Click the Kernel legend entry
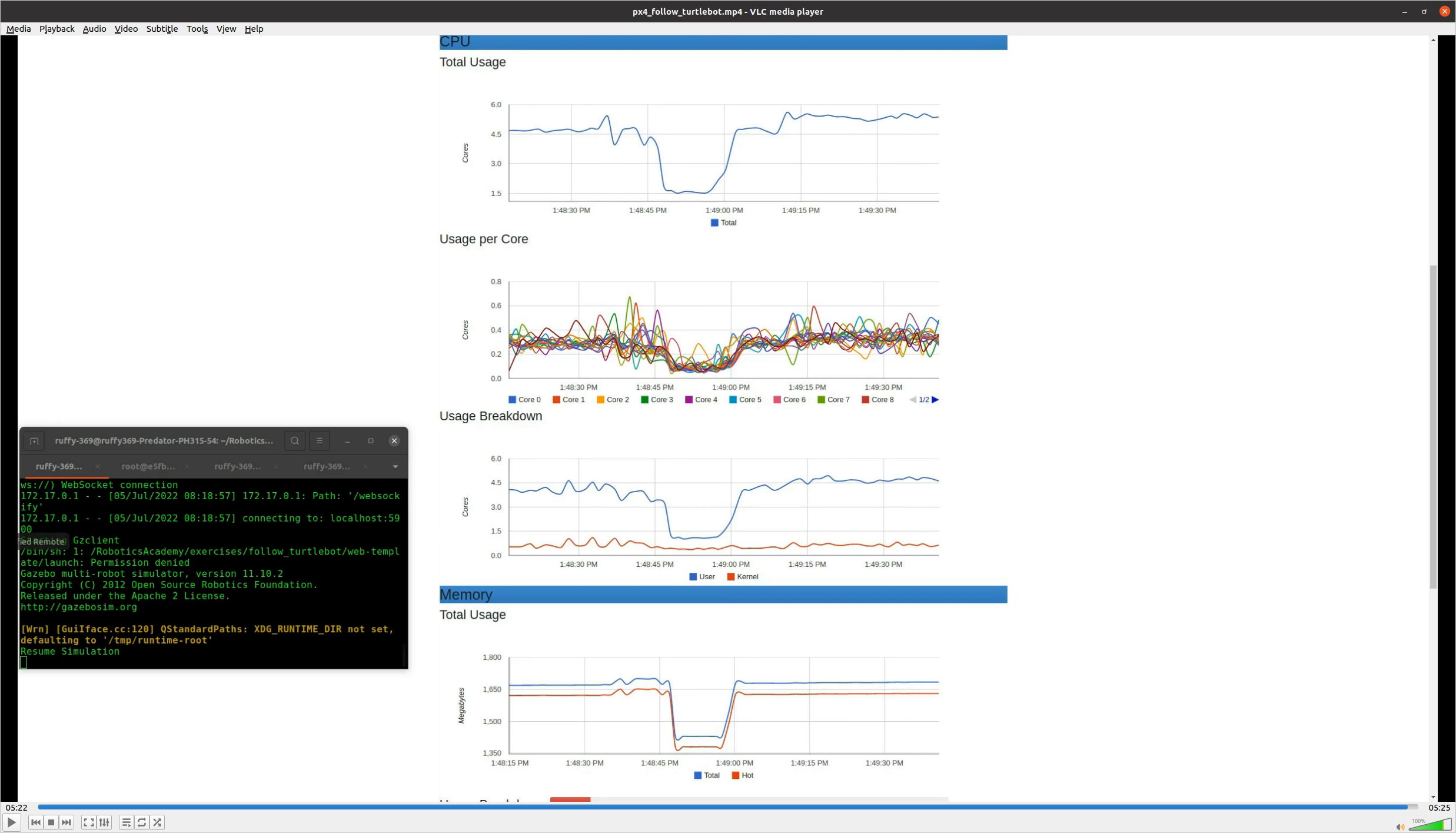This screenshot has height=833, width=1456. [743, 577]
